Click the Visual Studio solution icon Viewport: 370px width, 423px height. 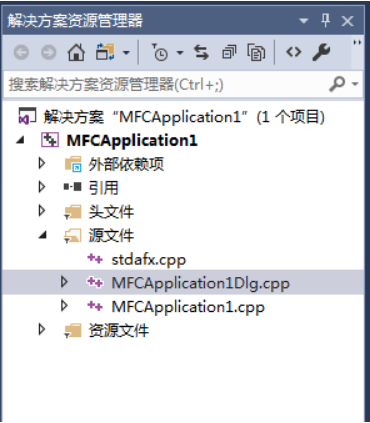(27, 116)
